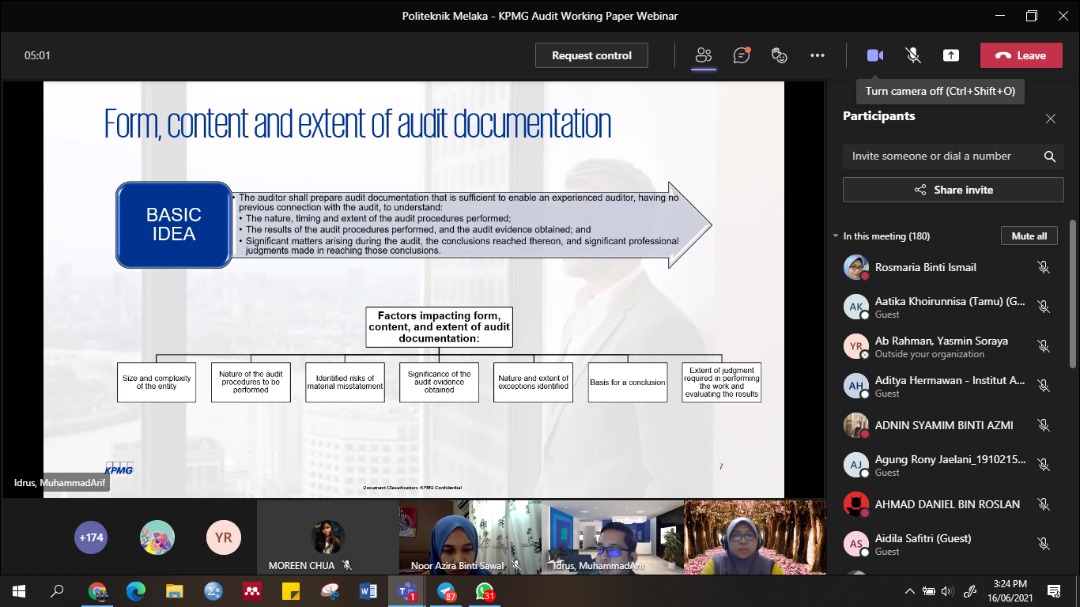This screenshot has height=607, width=1080.
Task: Click AHMAD DANIEL BIN ROSLAN's muted mic icon
Action: 1043,504
